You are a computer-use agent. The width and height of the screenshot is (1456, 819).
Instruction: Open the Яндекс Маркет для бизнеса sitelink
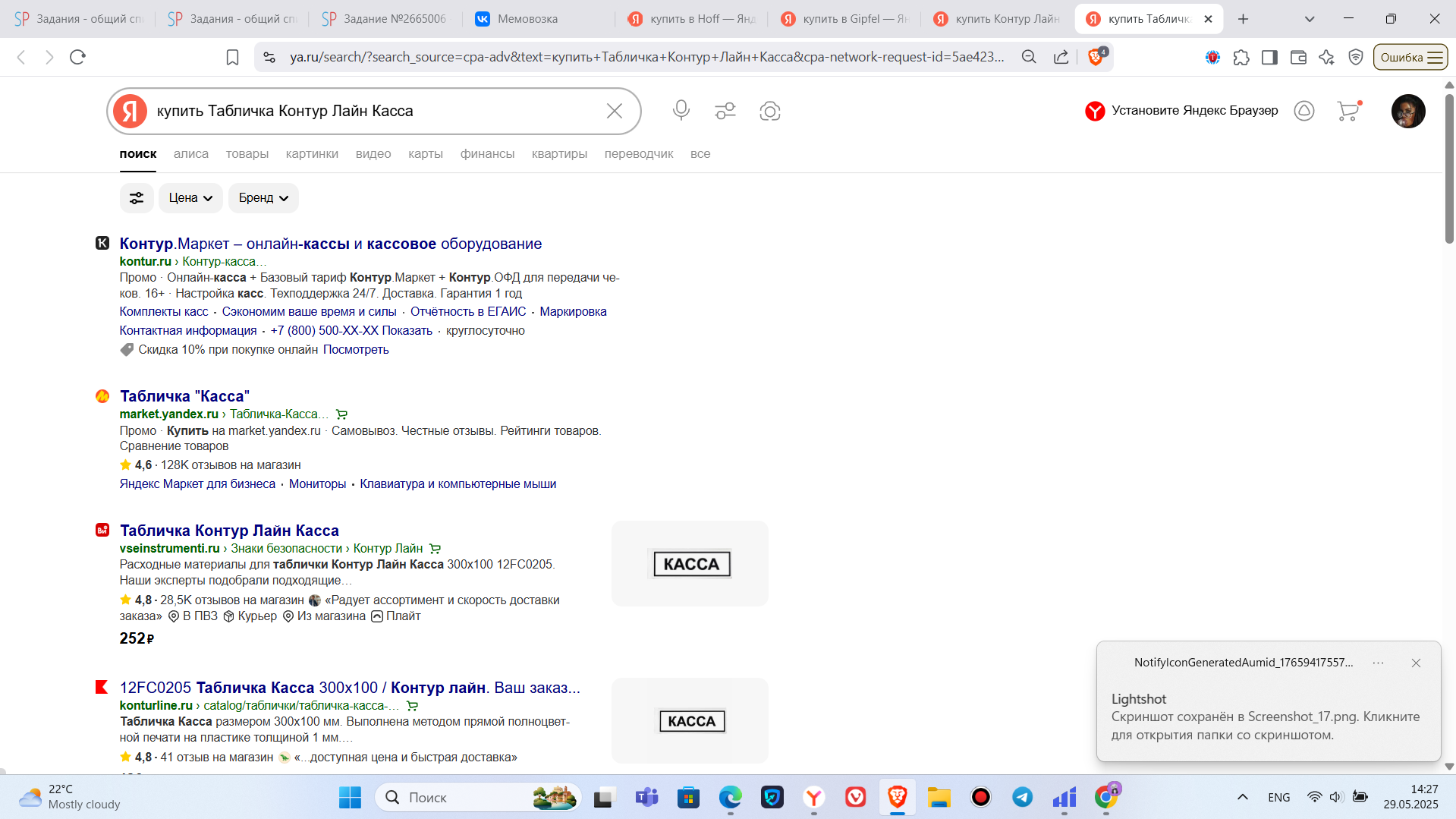pos(197,484)
